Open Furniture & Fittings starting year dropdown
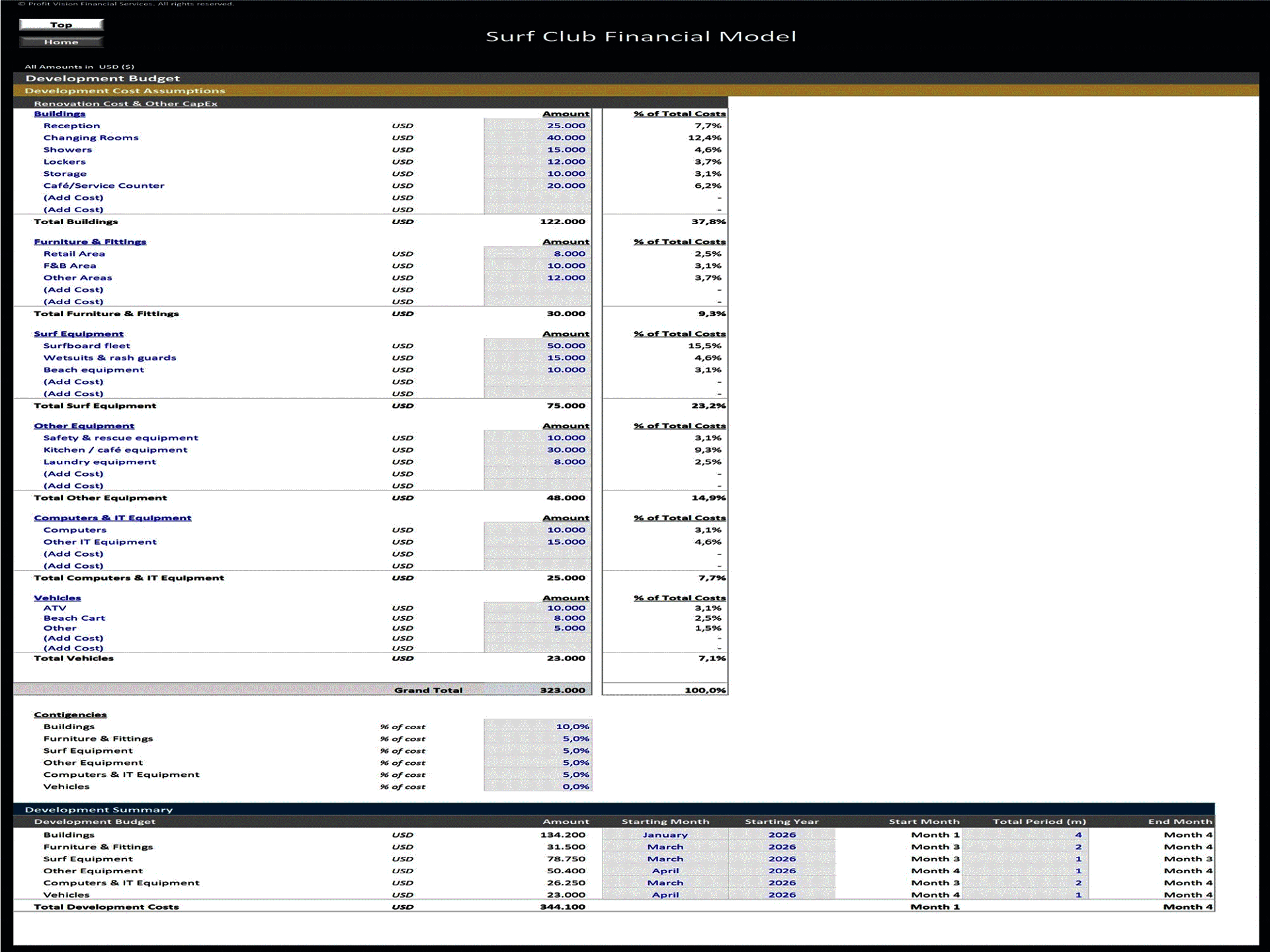Image resolution: width=1270 pixels, height=952 pixels. [782, 847]
